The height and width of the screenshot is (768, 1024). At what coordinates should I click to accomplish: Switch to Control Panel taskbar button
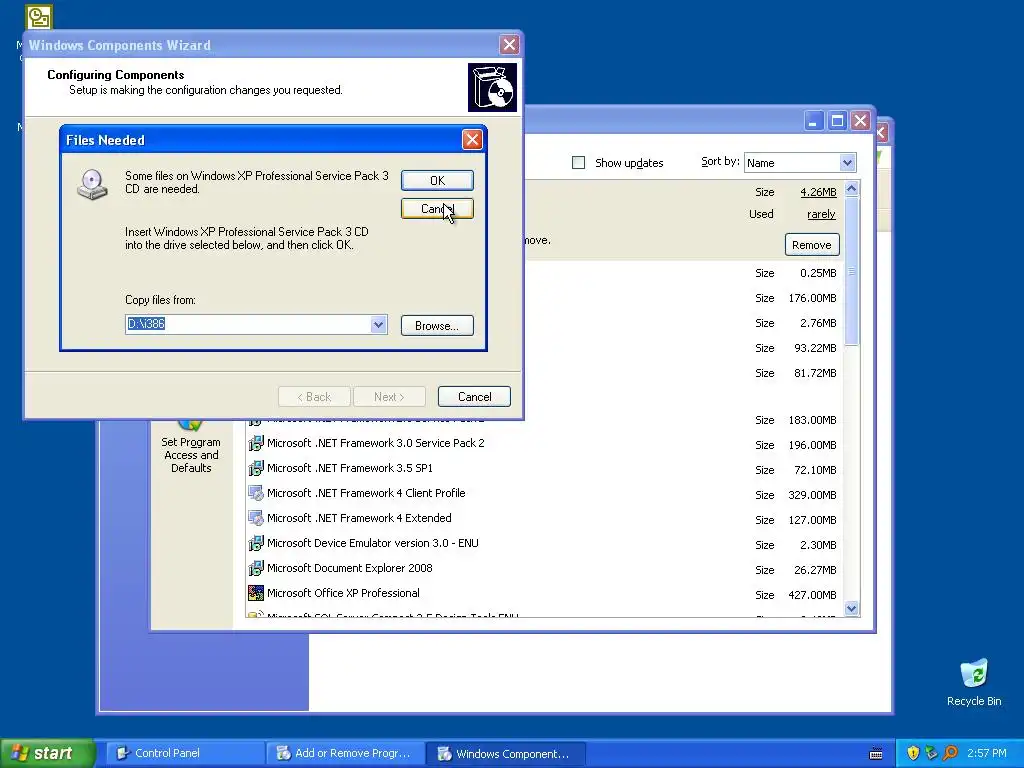pyautogui.click(x=185, y=753)
